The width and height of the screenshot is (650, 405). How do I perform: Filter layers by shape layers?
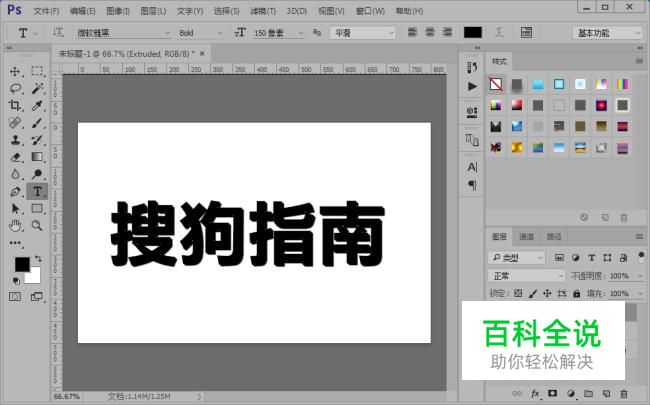(607, 258)
